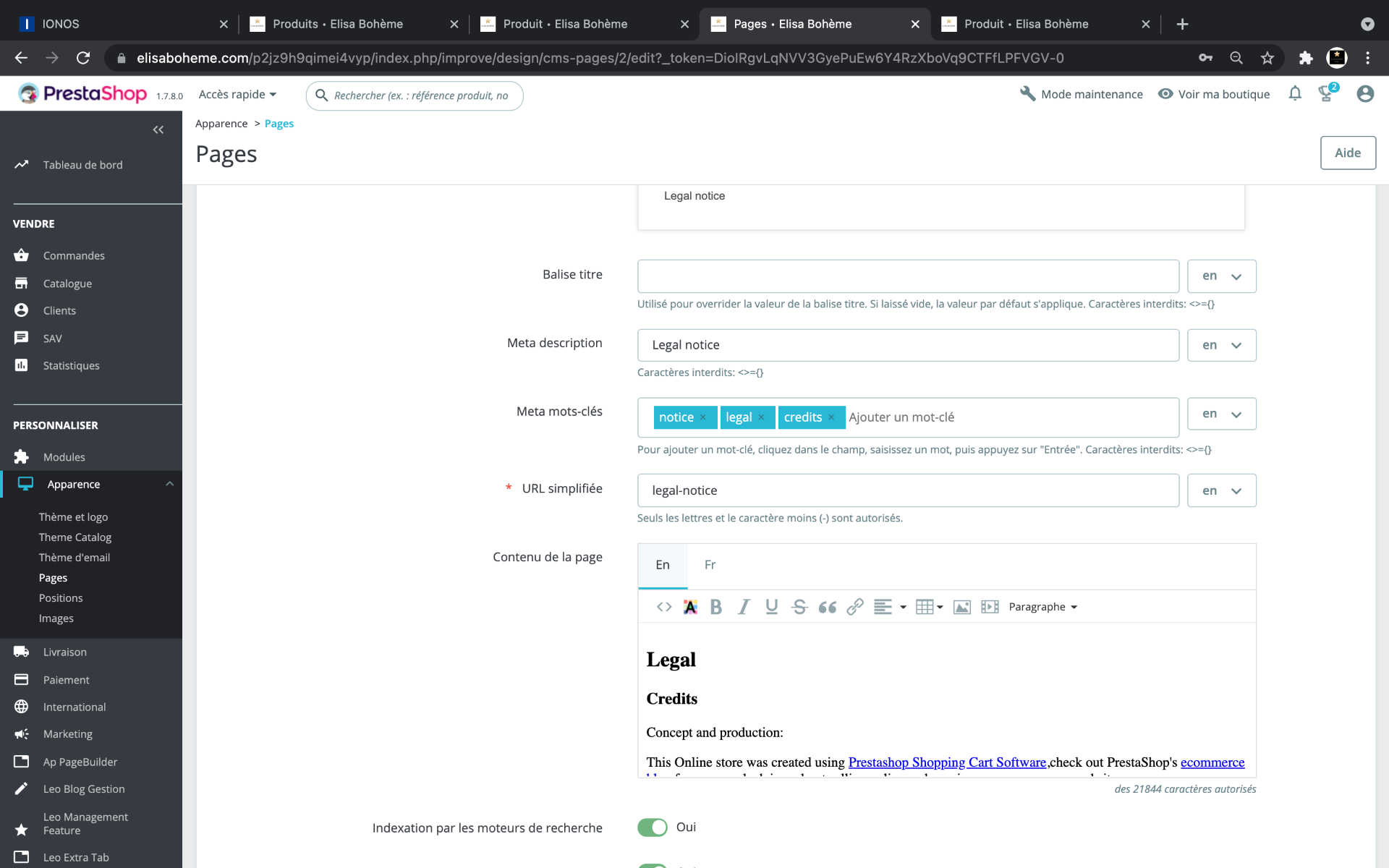This screenshot has width=1389, height=868.
Task: Bookmark this page with star icon
Action: coord(1267,58)
